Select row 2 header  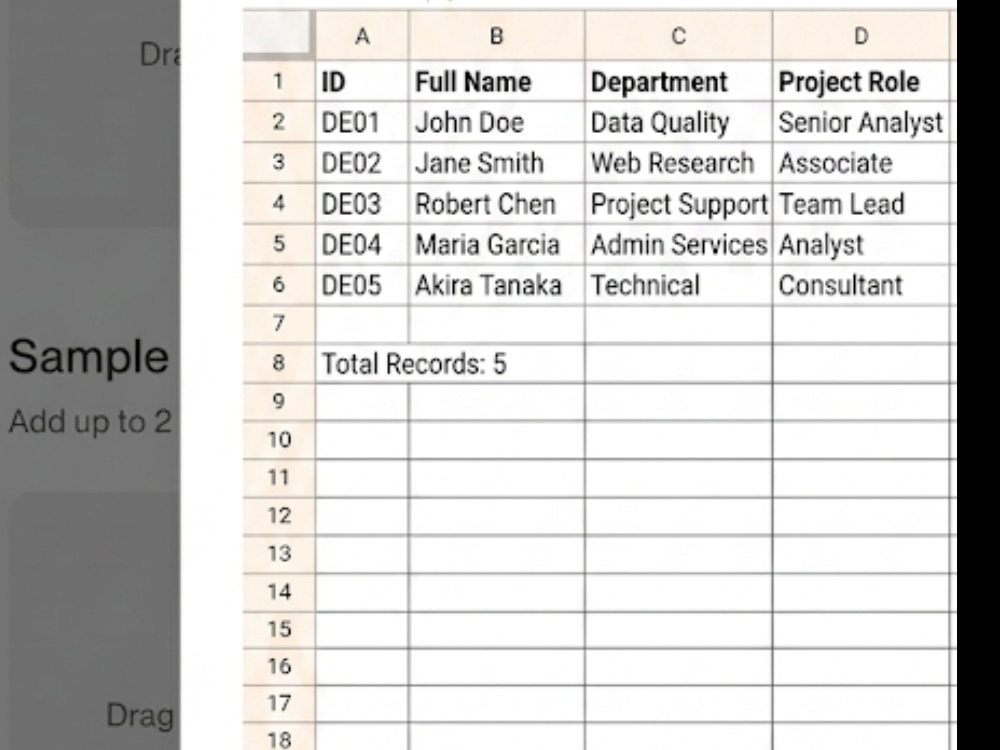pos(279,122)
